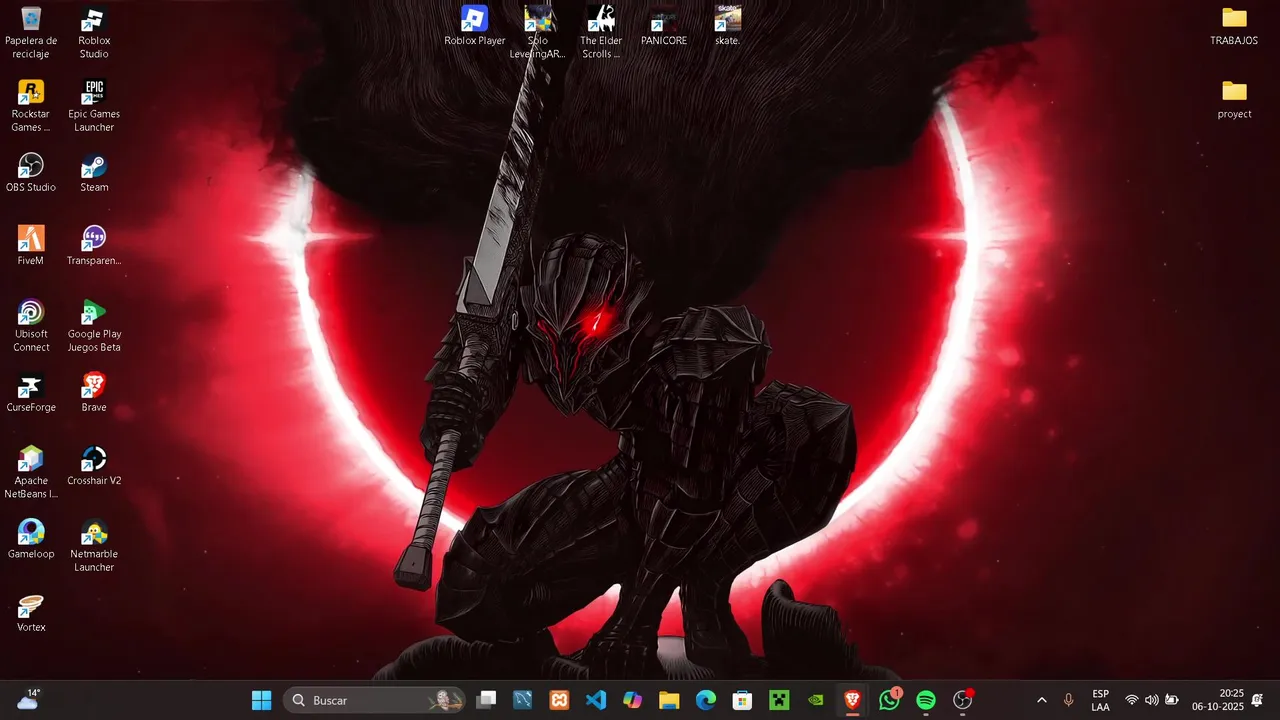Open the ESP LAA language switcher
Image resolution: width=1280 pixels, height=720 pixels.
(1100, 700)
